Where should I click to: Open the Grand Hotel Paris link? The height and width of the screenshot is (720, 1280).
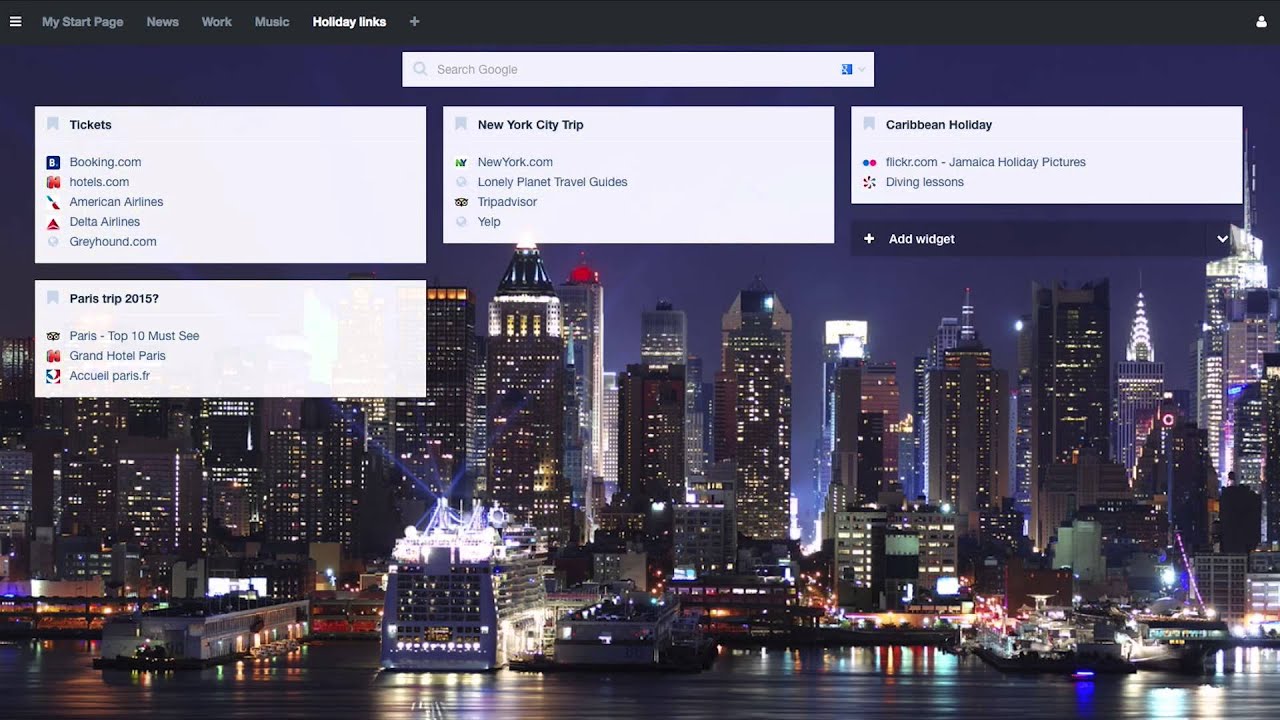point(117,356)
